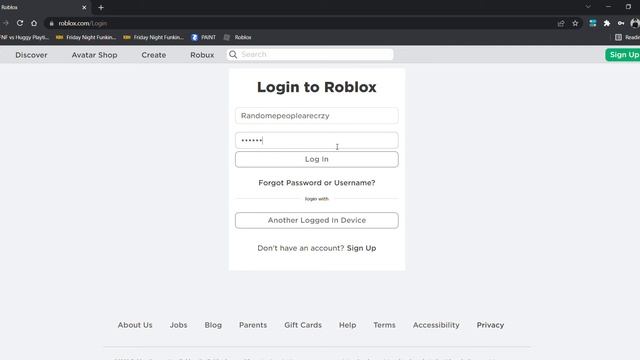Click the search magnifier icon
The height and width of the screenshot is (360, 640).
[x=233, y=54]
